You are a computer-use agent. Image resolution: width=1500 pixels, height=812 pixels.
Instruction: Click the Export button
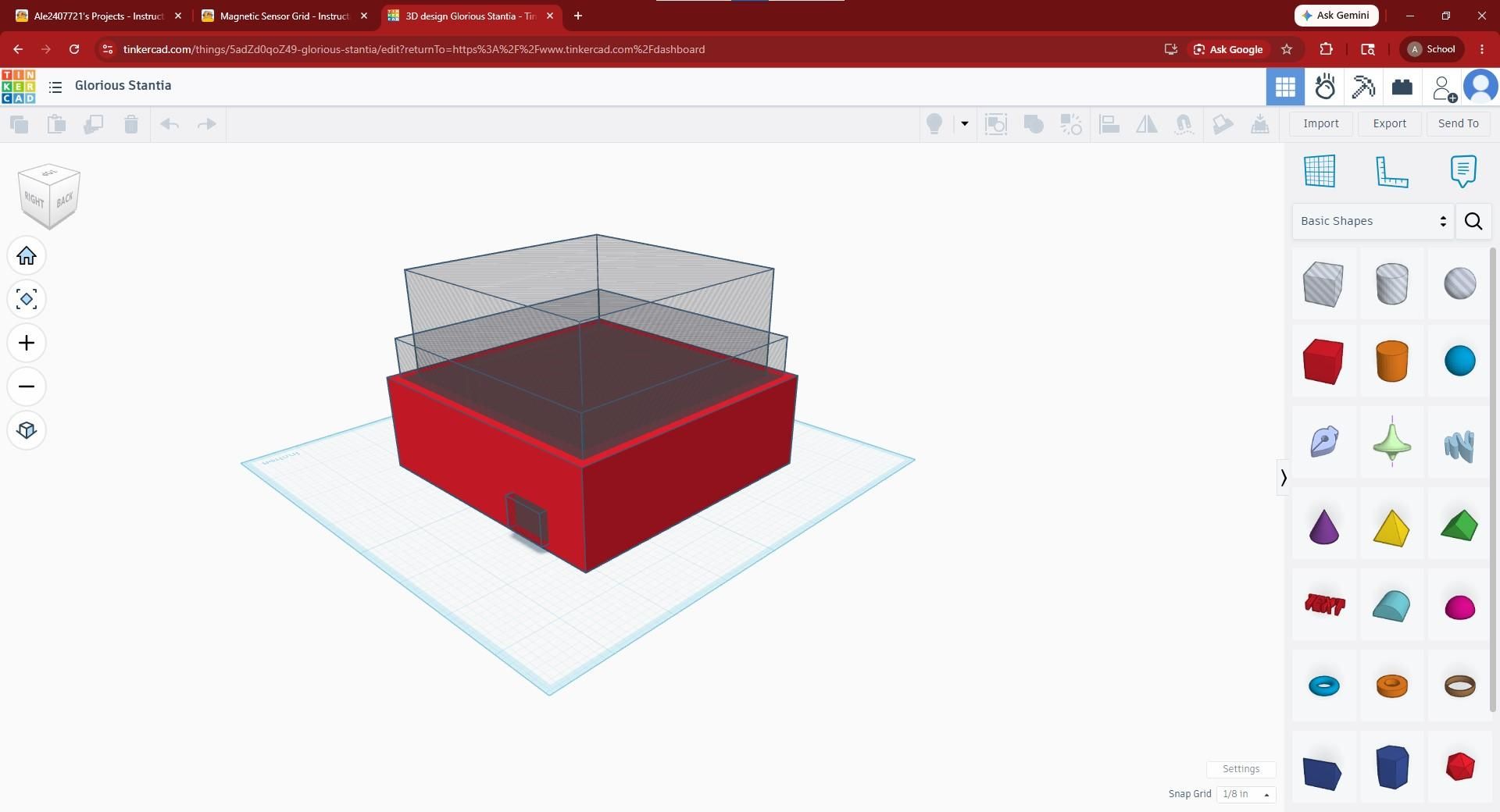tap(1390, 123)
